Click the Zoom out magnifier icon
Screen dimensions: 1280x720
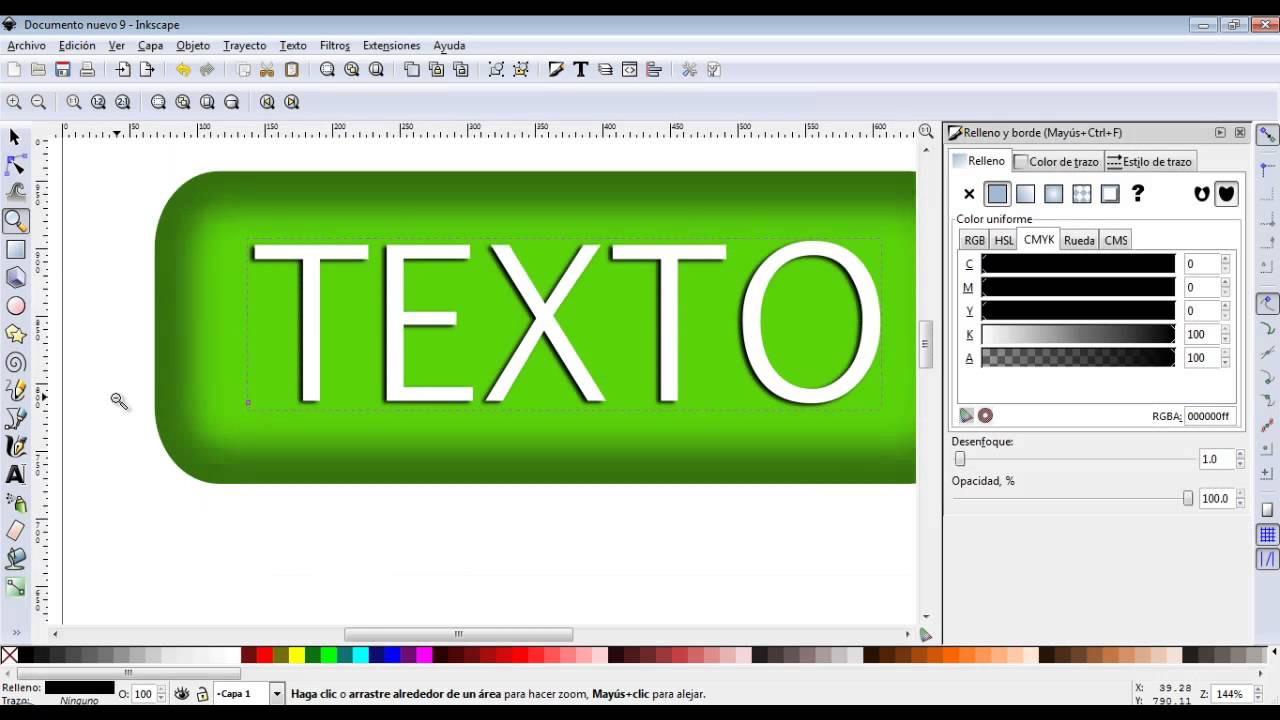[38, 101]
